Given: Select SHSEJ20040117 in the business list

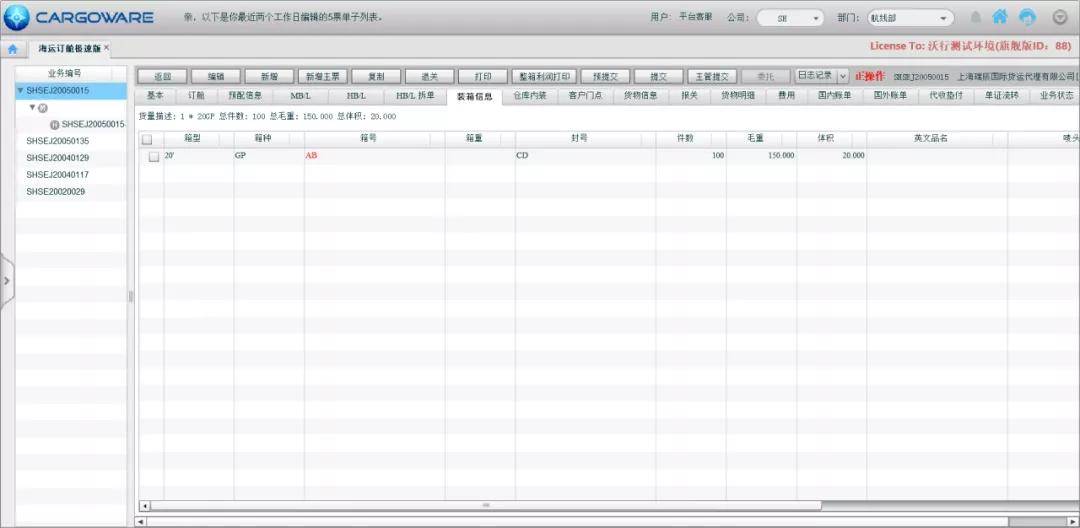Looking at the screenshot, I should pyautogui.click(x=71, y=175).
